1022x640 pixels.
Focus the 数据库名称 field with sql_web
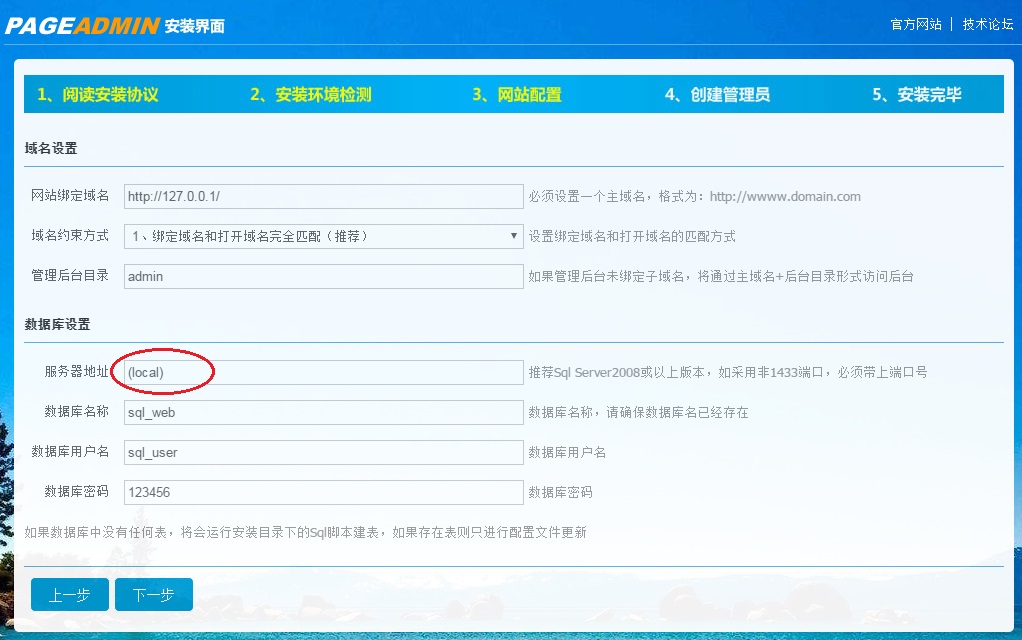point(323,412)
